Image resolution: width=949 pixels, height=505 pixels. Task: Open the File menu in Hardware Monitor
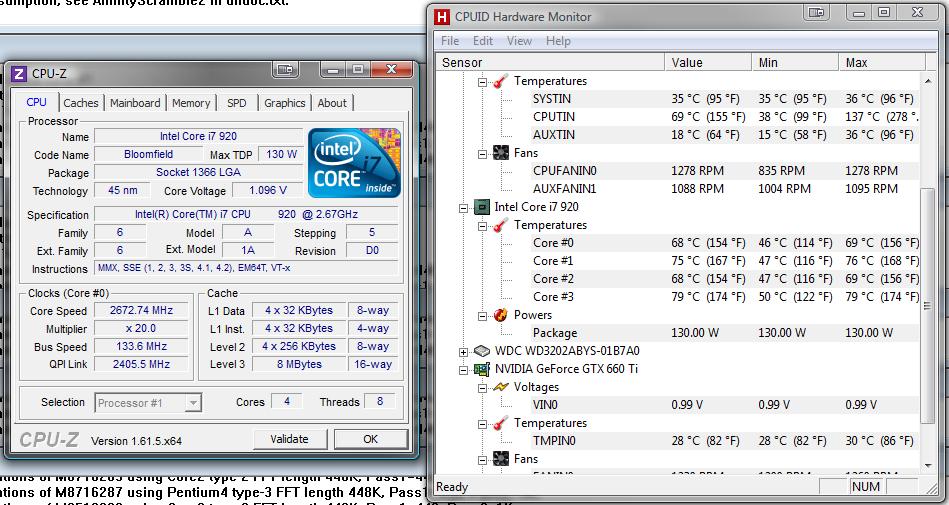pyautogui.click(x=450, y=41)
